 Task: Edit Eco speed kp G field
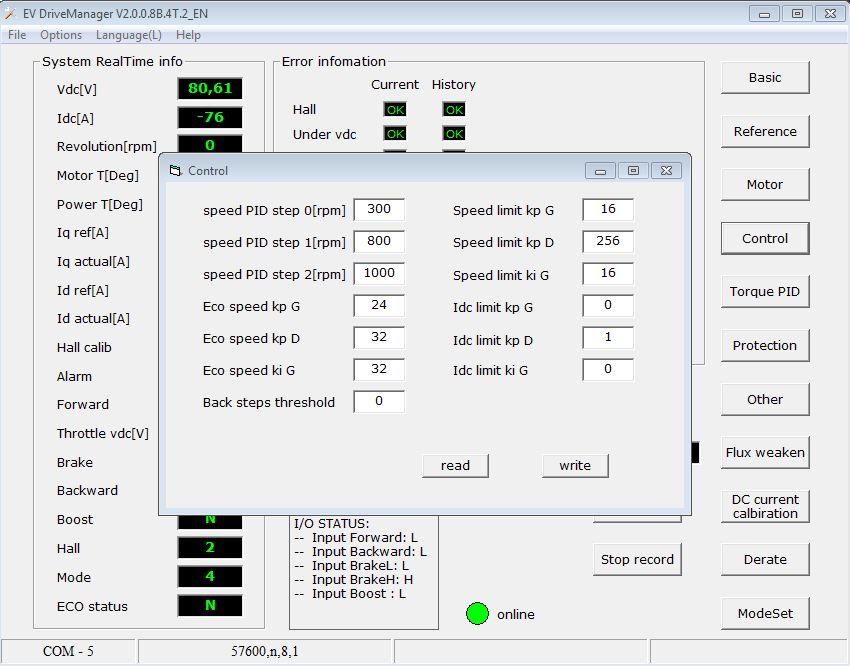(379, 305)
